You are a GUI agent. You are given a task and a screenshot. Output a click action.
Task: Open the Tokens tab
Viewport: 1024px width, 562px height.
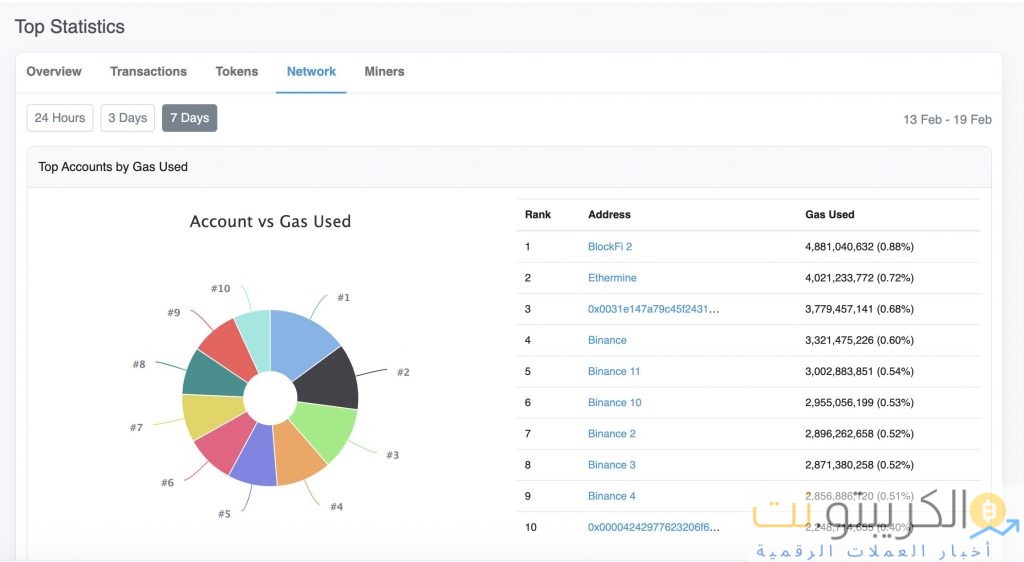tap(237, 72)
